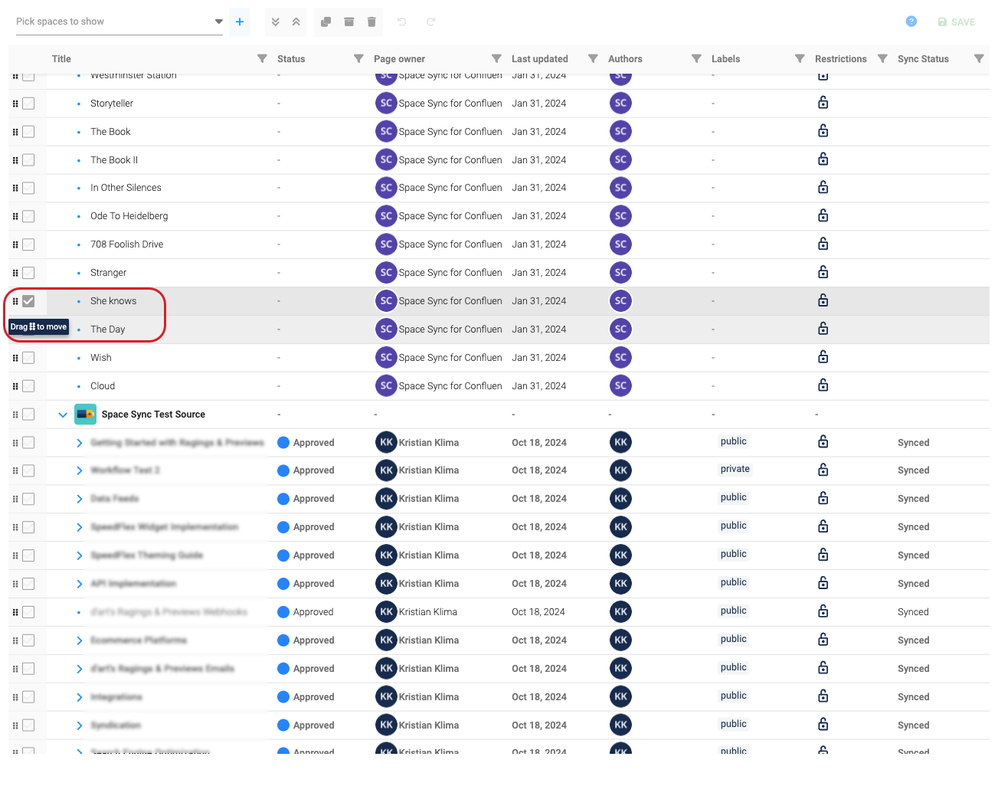Sort by the Last updated column header
The height and width of the screenshot is (803, 998).
pyautogui.click(x=540, y=59)
